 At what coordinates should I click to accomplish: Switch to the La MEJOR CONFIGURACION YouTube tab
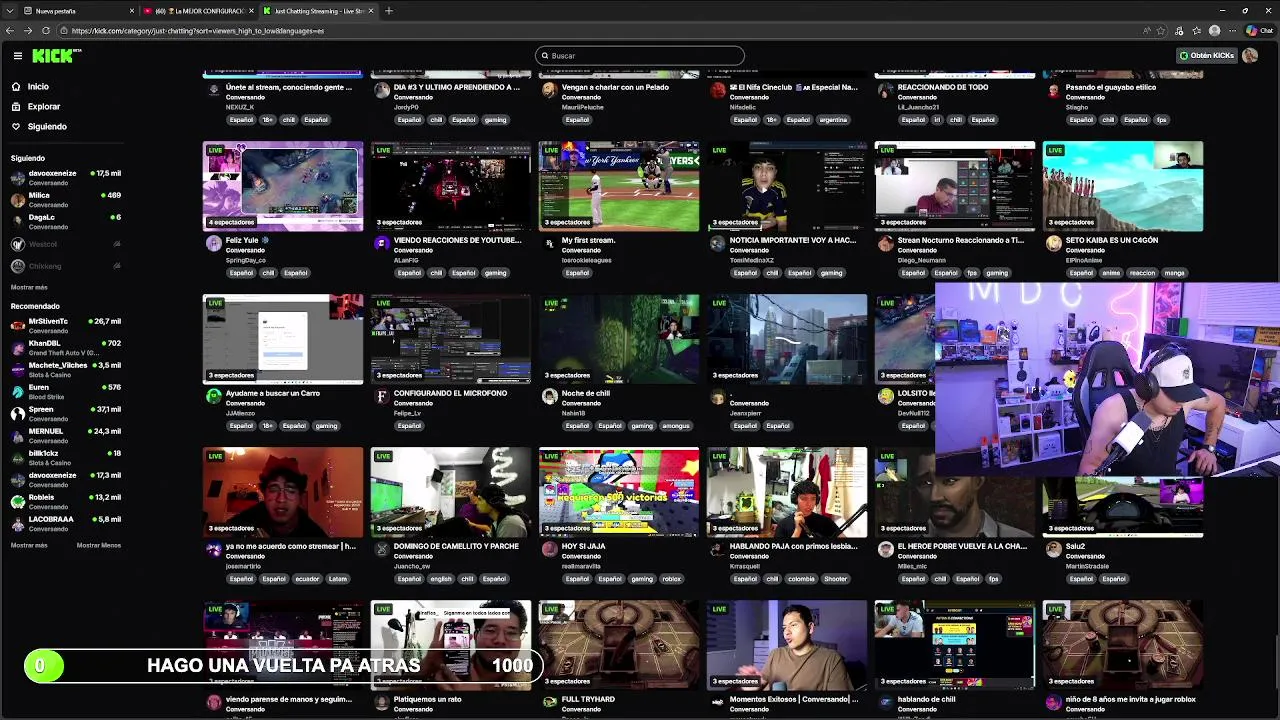tap(197, 11)
